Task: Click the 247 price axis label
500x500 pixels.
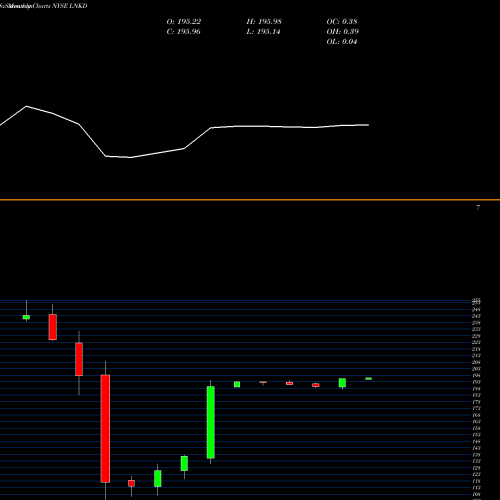Action: coord(476,316)
